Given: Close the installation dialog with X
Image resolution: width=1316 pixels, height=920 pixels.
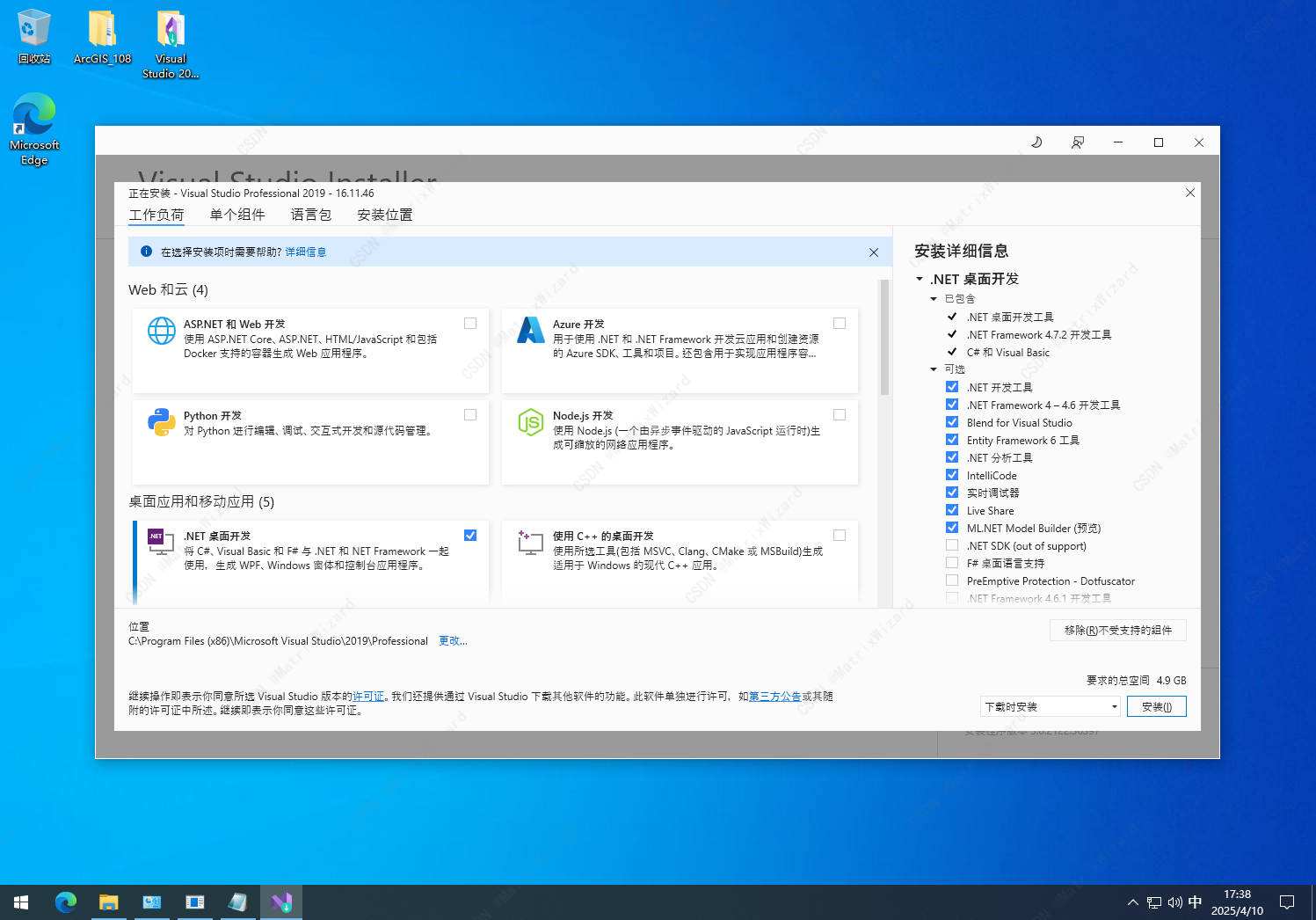Looking at the screenshot, I should point(1190,193).
